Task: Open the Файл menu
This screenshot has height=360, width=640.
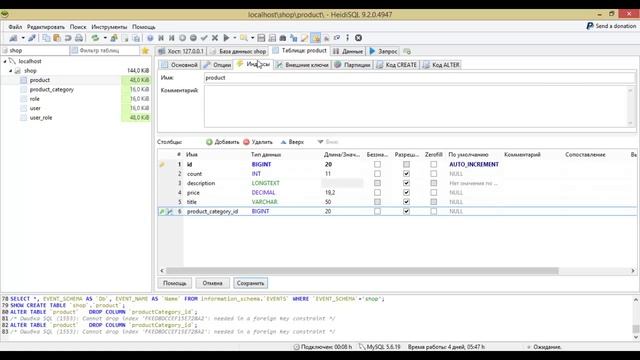Action: (x=15, y=27)
